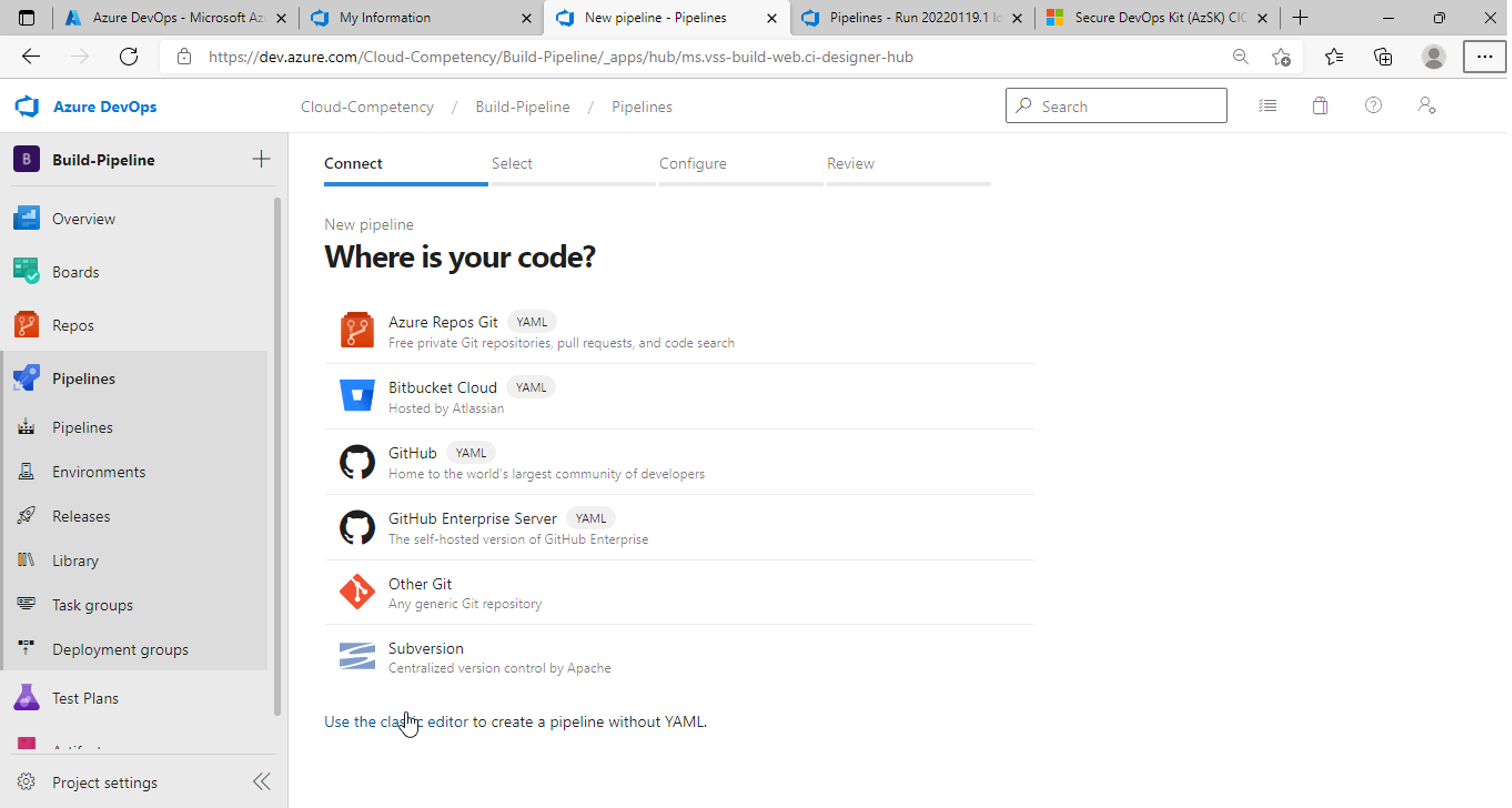This screenshot has width=1512, height=808.
Task: Open Repos from the sidebar
Action: [72, 325]
